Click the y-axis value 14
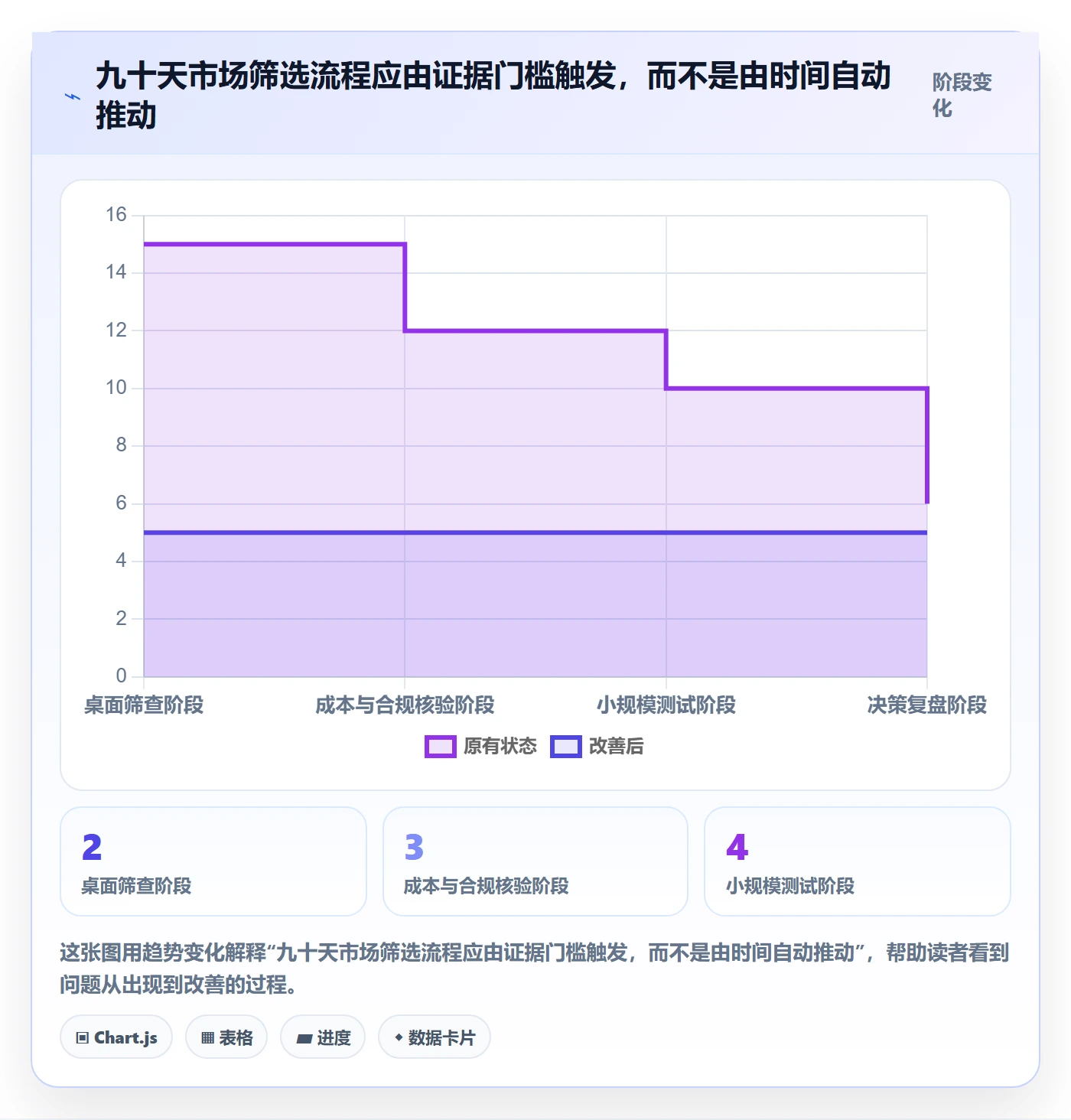The height and width of the screenshot is (1120, 1071). 116,272
